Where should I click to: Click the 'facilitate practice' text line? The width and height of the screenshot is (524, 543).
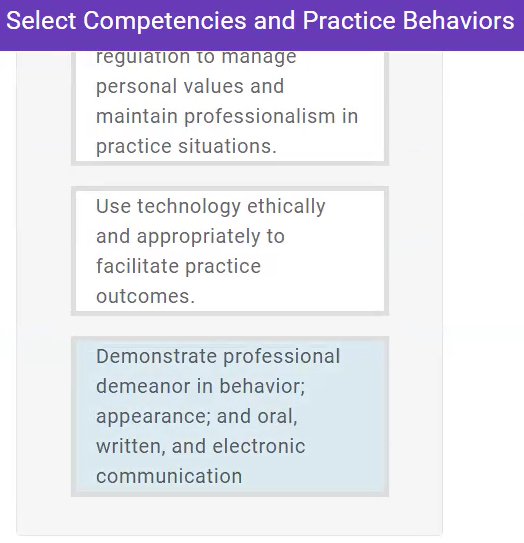pyautogui.click(x=178, y=267)
